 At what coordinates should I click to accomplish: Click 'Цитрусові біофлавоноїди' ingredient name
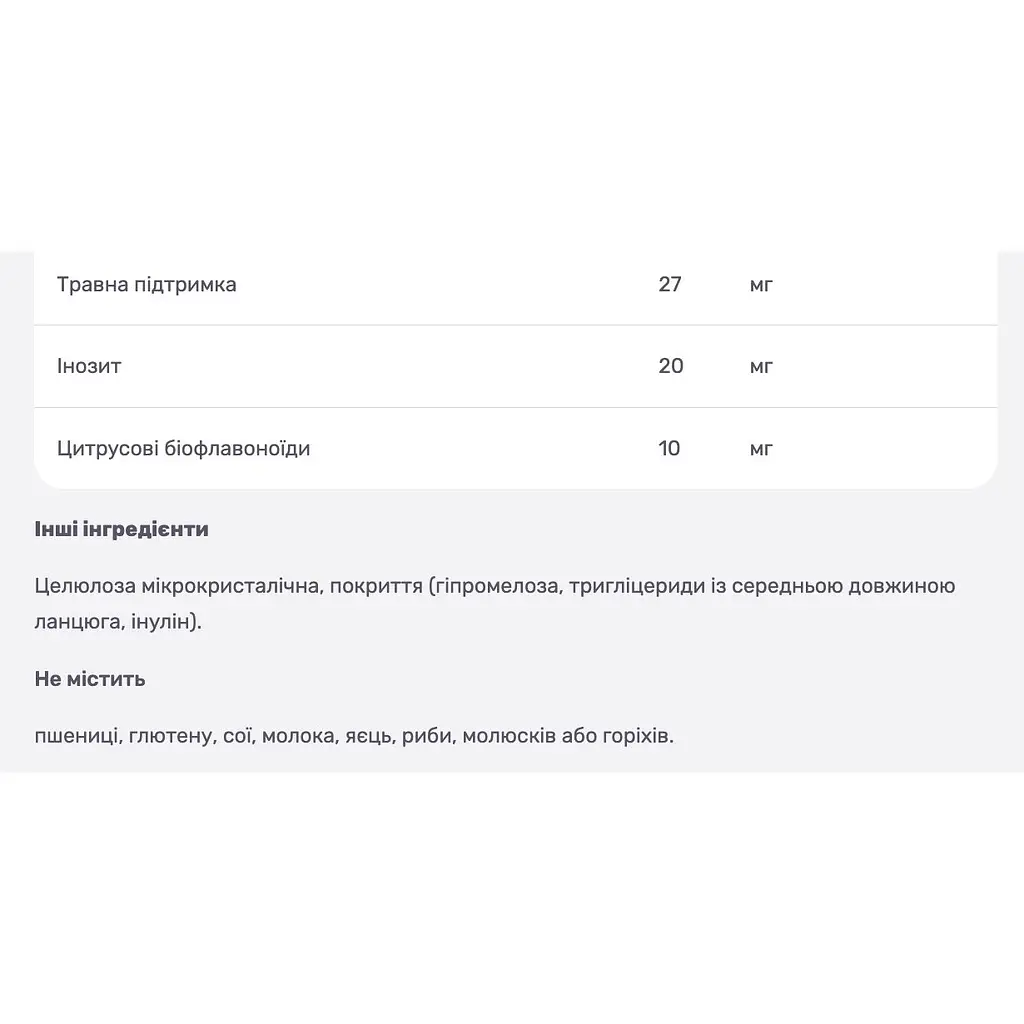(184, 449)
